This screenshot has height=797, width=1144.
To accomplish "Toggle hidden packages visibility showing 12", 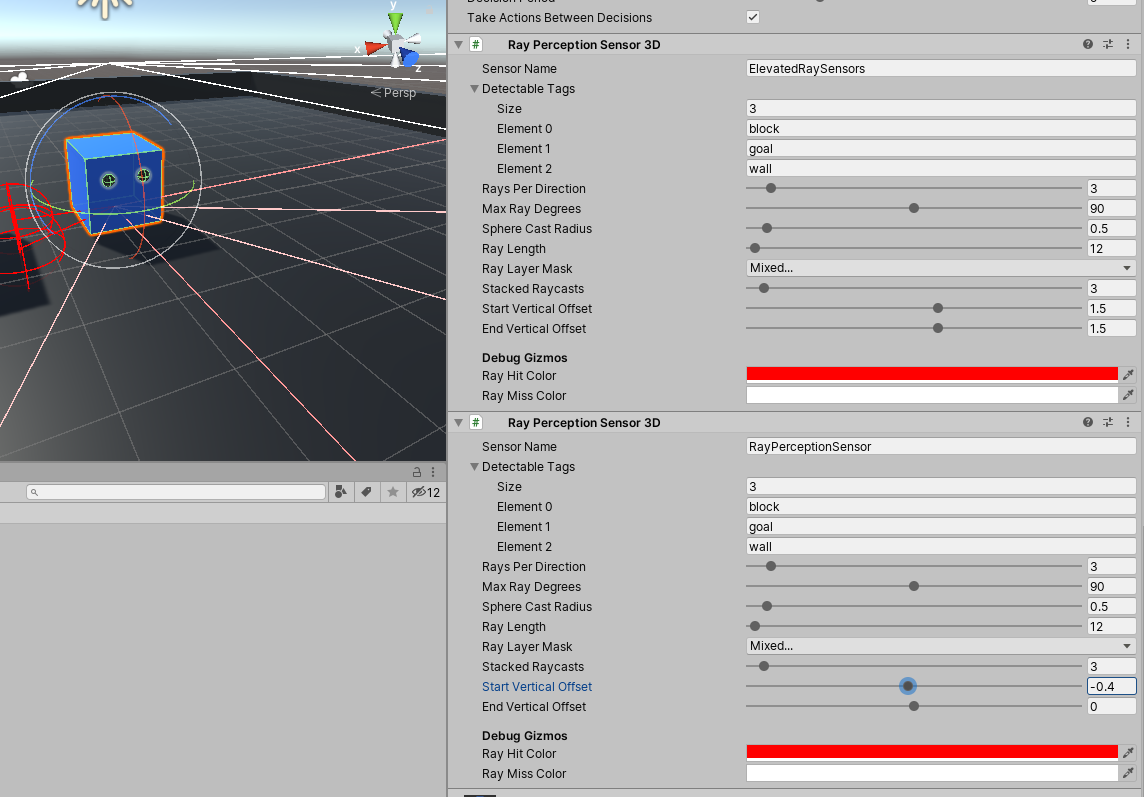I will click(425, 492).
